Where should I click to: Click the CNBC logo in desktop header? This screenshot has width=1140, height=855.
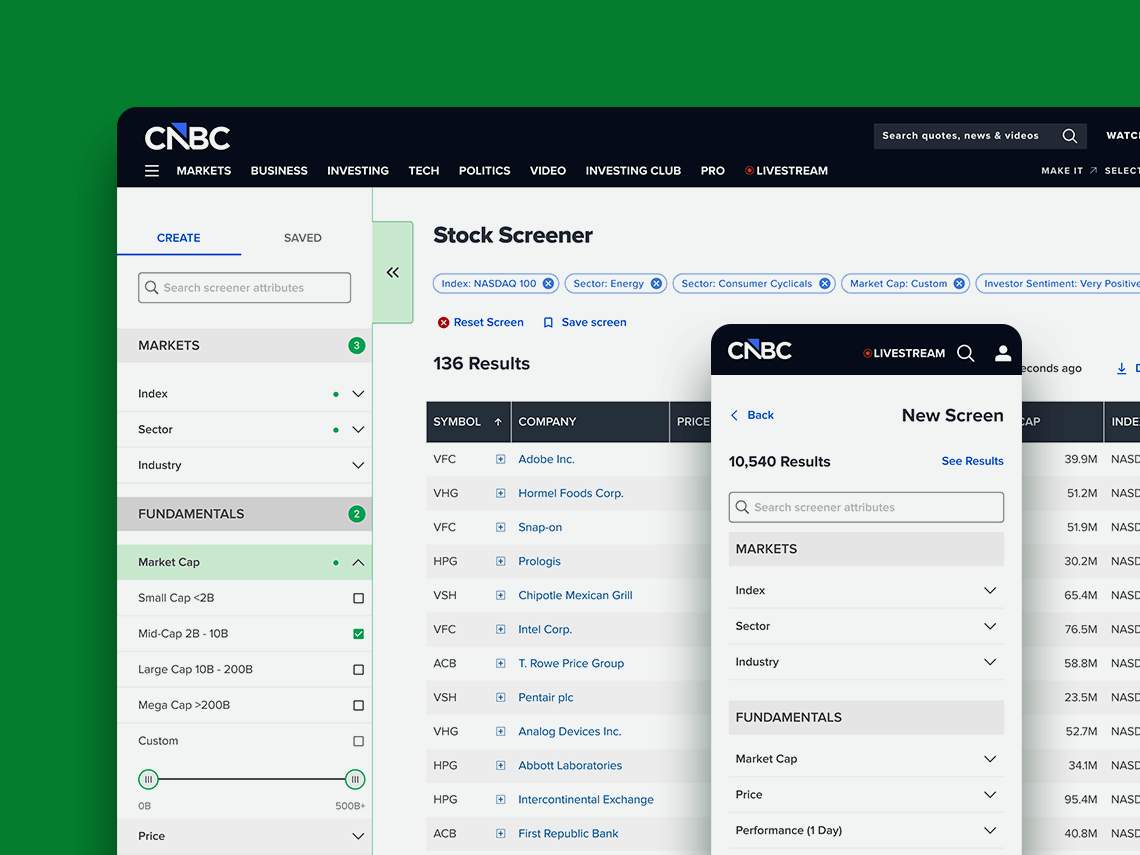pos(188,137)
